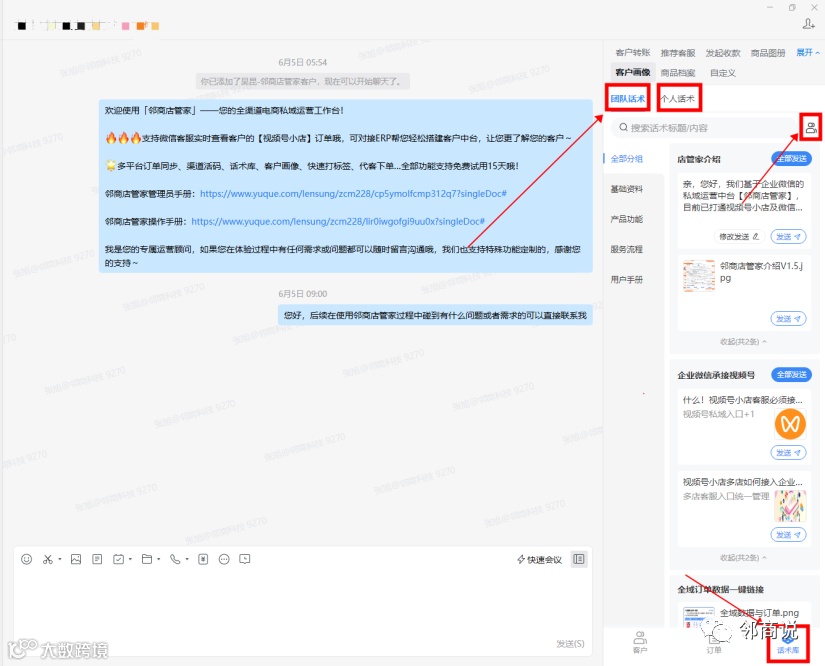Open the 管理员手册 yuque link
This screenshot has height=666, width=825.
353,194
